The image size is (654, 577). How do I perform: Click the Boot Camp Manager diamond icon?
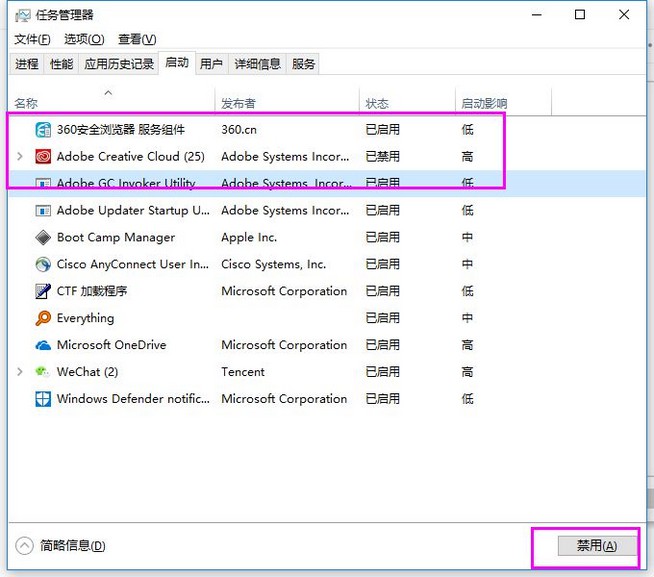(x=43, y=237)
